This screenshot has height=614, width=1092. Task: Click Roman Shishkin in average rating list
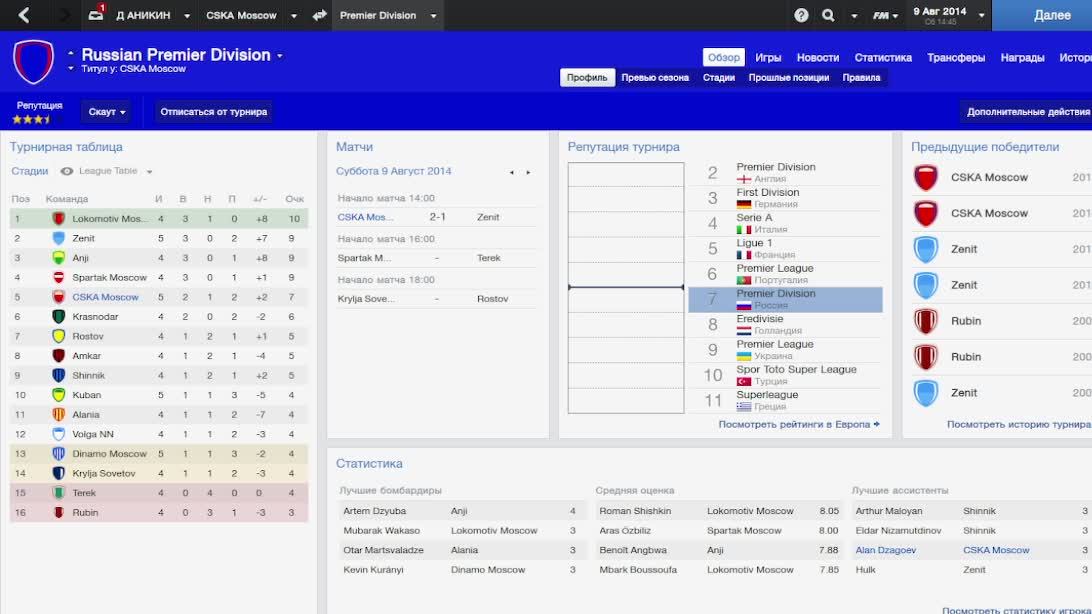[634, 511]
